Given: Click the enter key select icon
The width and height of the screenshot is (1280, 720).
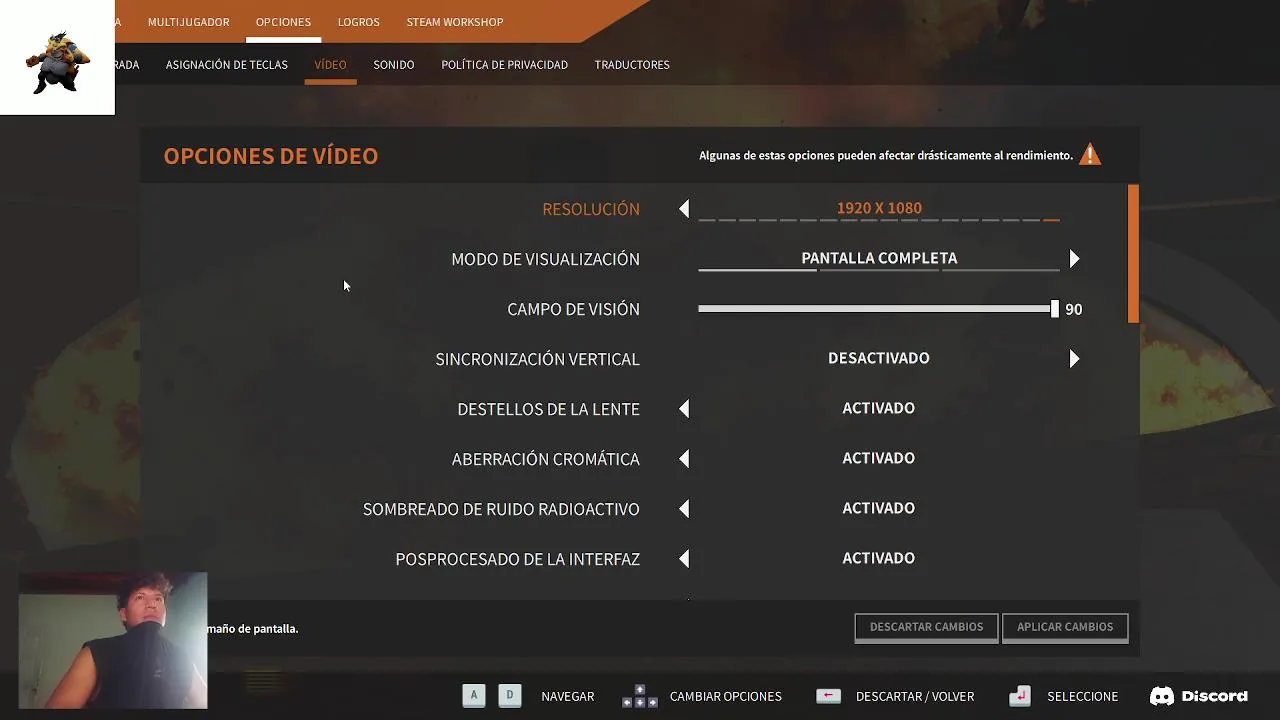Looking at the screenshot, I should point(1019,696).
